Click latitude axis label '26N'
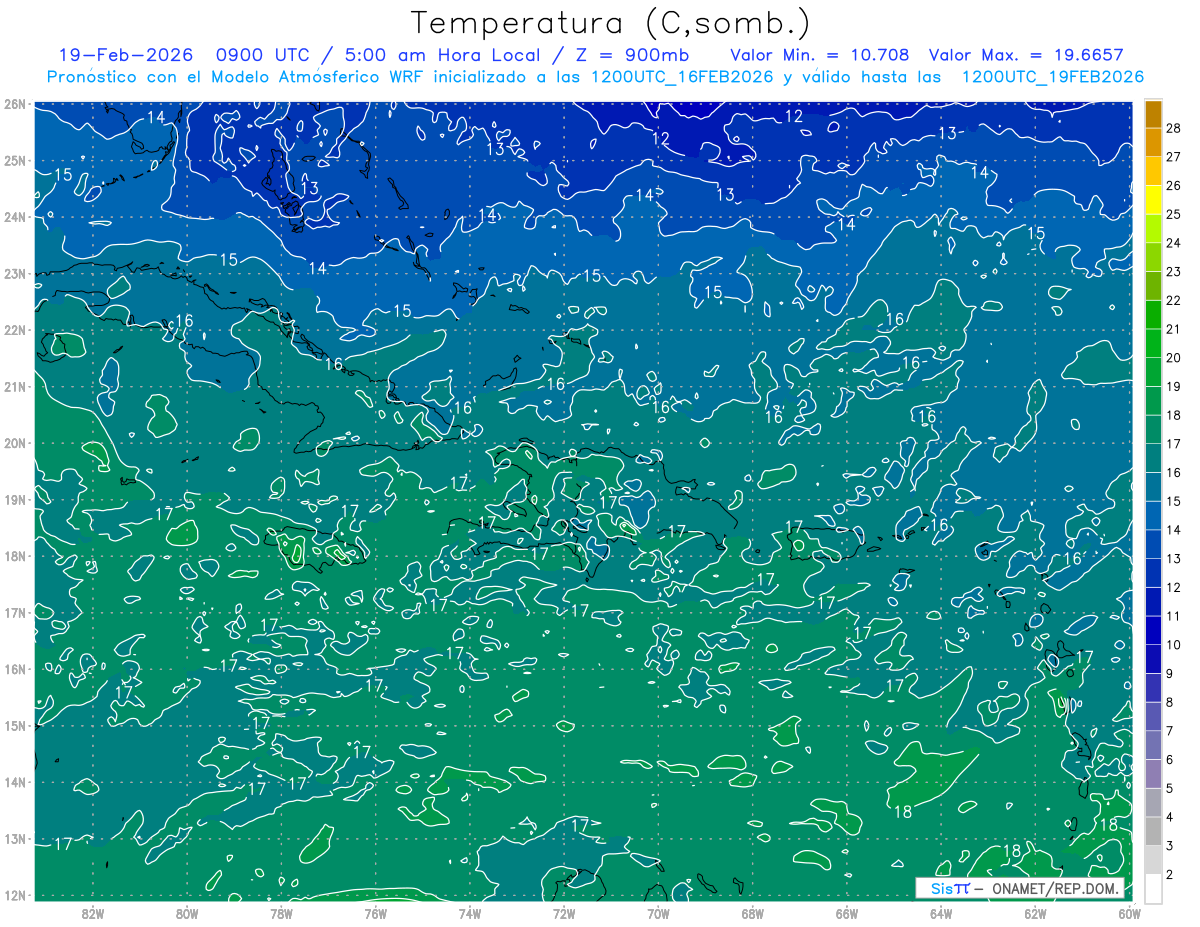Image resolution: width=1200 pixels, height=927 pixels. point(14,104)
